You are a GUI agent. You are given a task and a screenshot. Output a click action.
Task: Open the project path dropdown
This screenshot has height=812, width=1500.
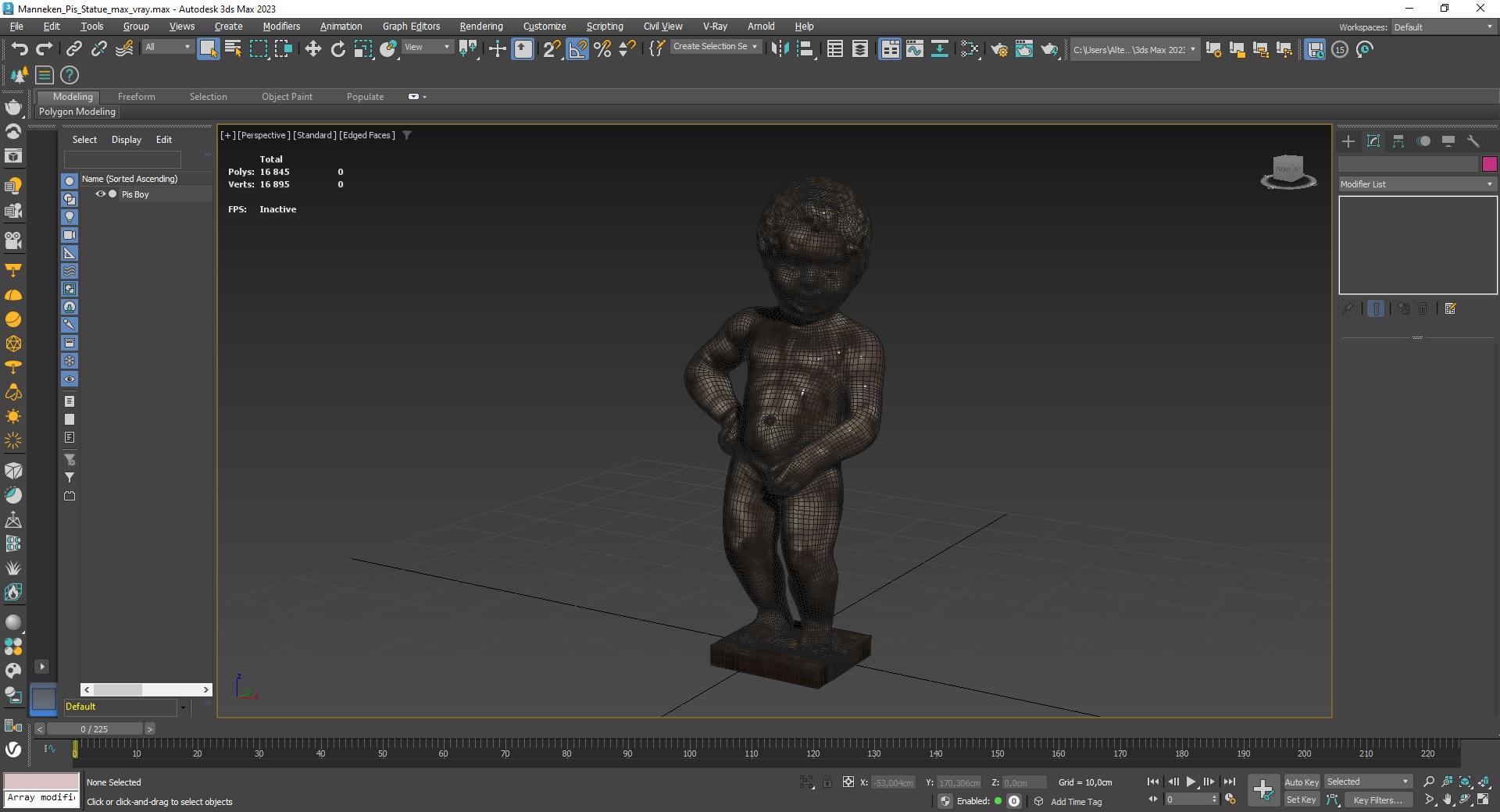1134,49
